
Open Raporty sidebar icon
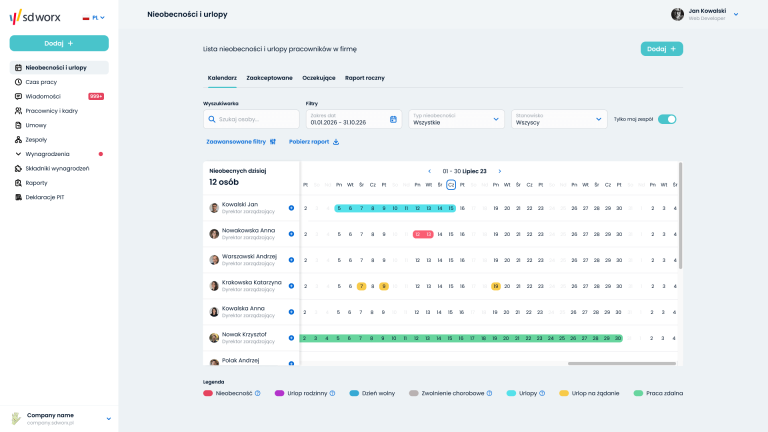click(x=18, y=183)
